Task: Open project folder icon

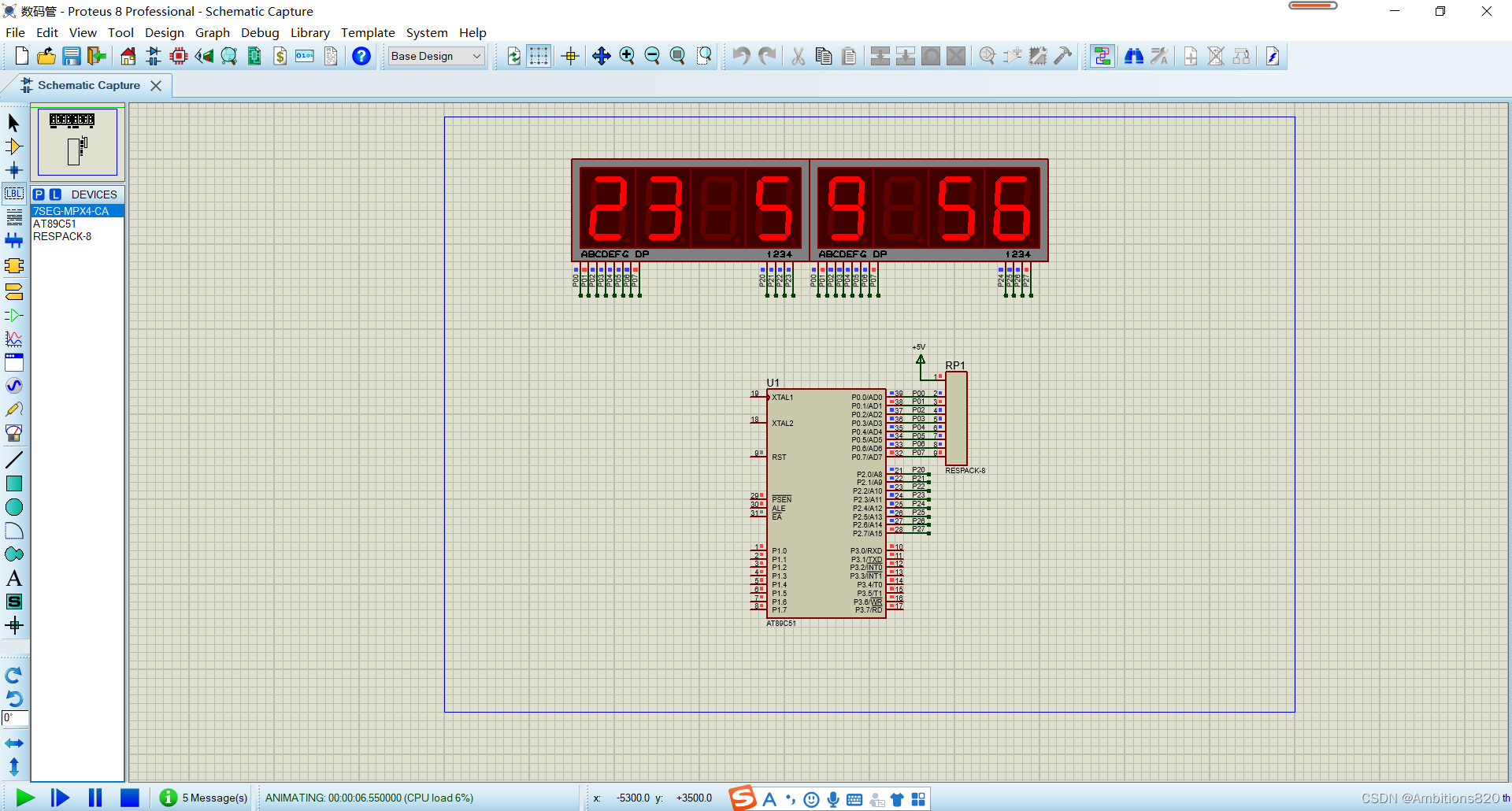Action: point(46,56)
